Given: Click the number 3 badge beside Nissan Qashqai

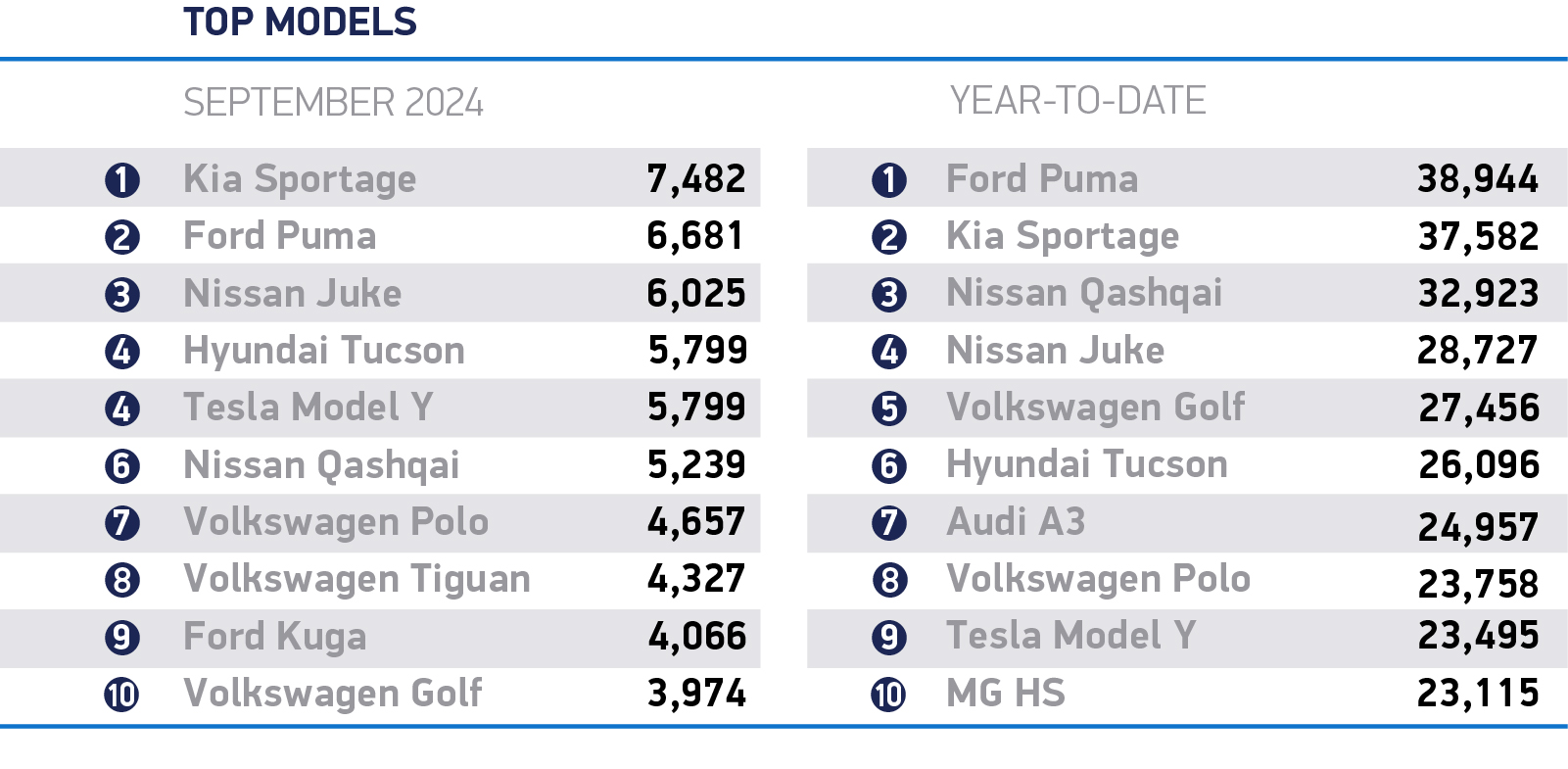Looking at the screenshot, I should (x=888, y=295).
